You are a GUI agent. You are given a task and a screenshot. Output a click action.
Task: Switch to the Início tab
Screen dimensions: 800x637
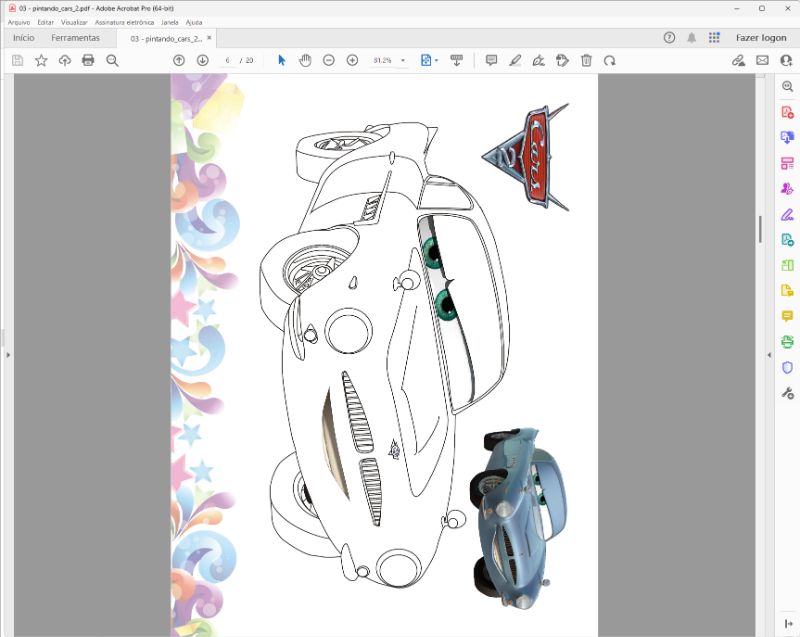(23, 38)
